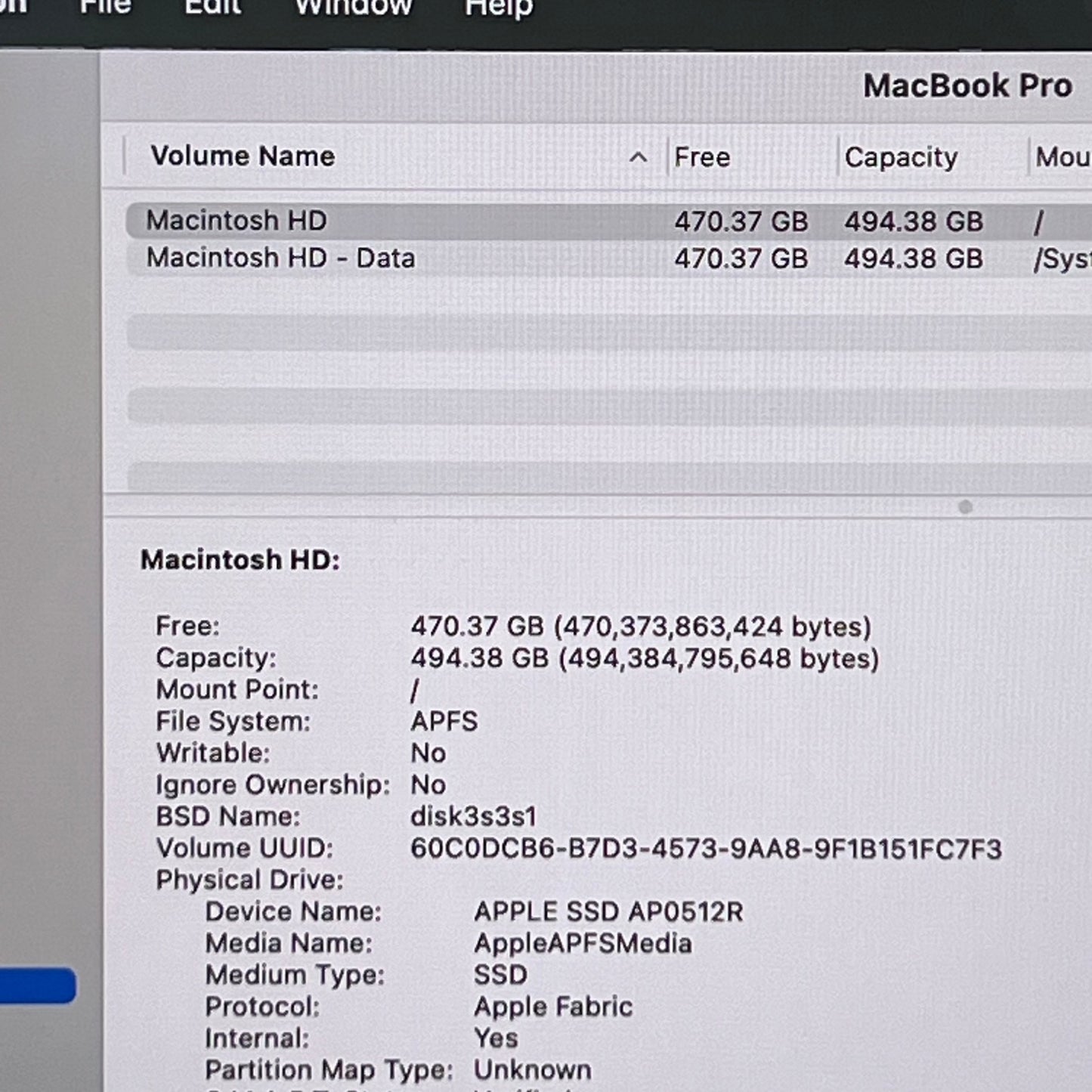
Task: Sort the table by Free column
Action: point(702,157)
